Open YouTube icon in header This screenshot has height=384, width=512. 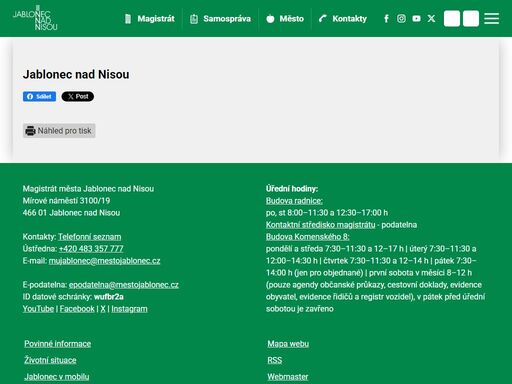tap(416, 18)
